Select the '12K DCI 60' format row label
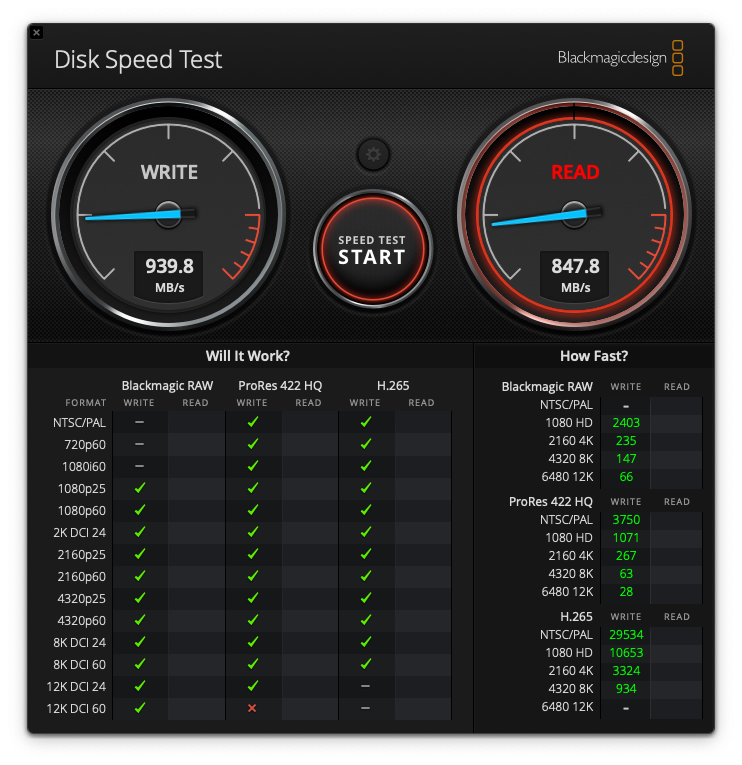Viewport: 742px width, 765px height. (76, 708)
